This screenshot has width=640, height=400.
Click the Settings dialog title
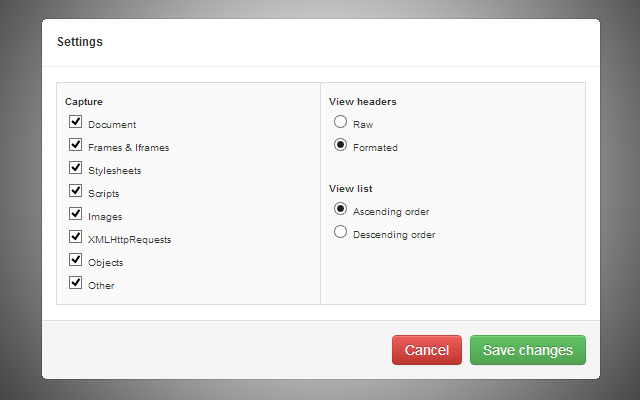[80, 42]
